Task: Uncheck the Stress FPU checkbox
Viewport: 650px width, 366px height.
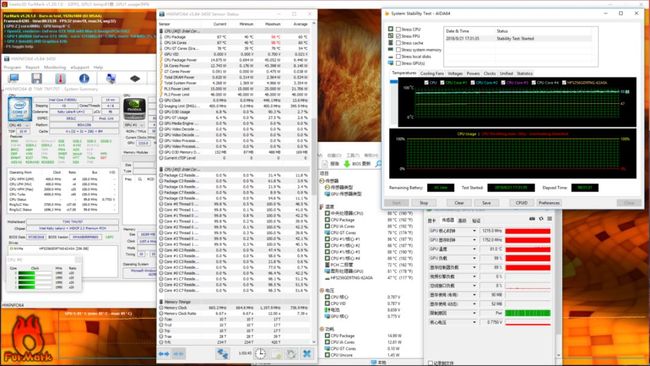Action: pos(398,36)
